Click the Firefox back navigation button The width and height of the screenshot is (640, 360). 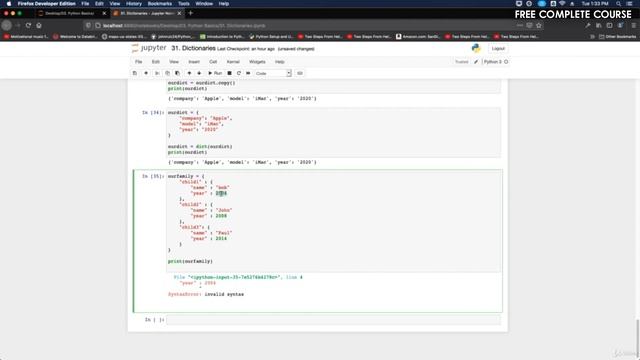pyautogui.click(x=7, y=25)
